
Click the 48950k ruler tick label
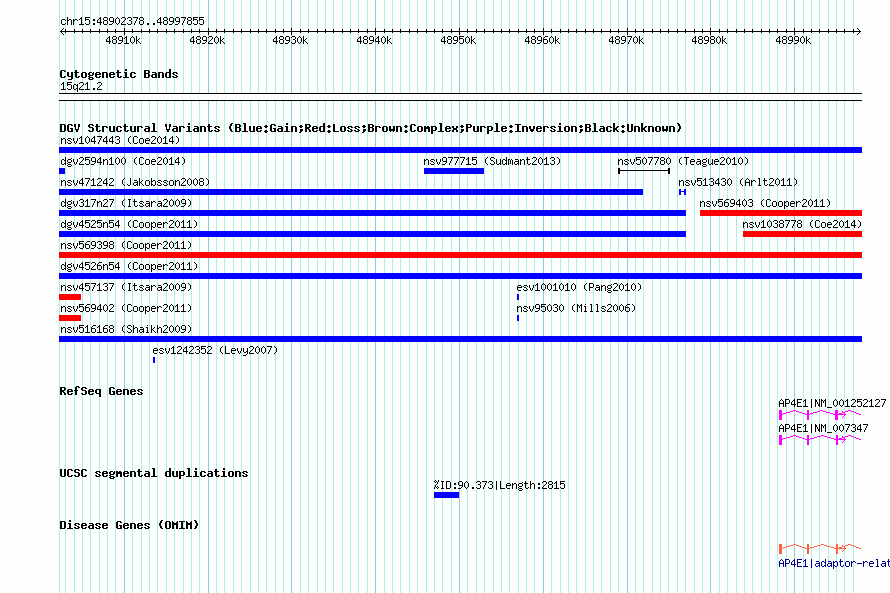coord(458,40)
